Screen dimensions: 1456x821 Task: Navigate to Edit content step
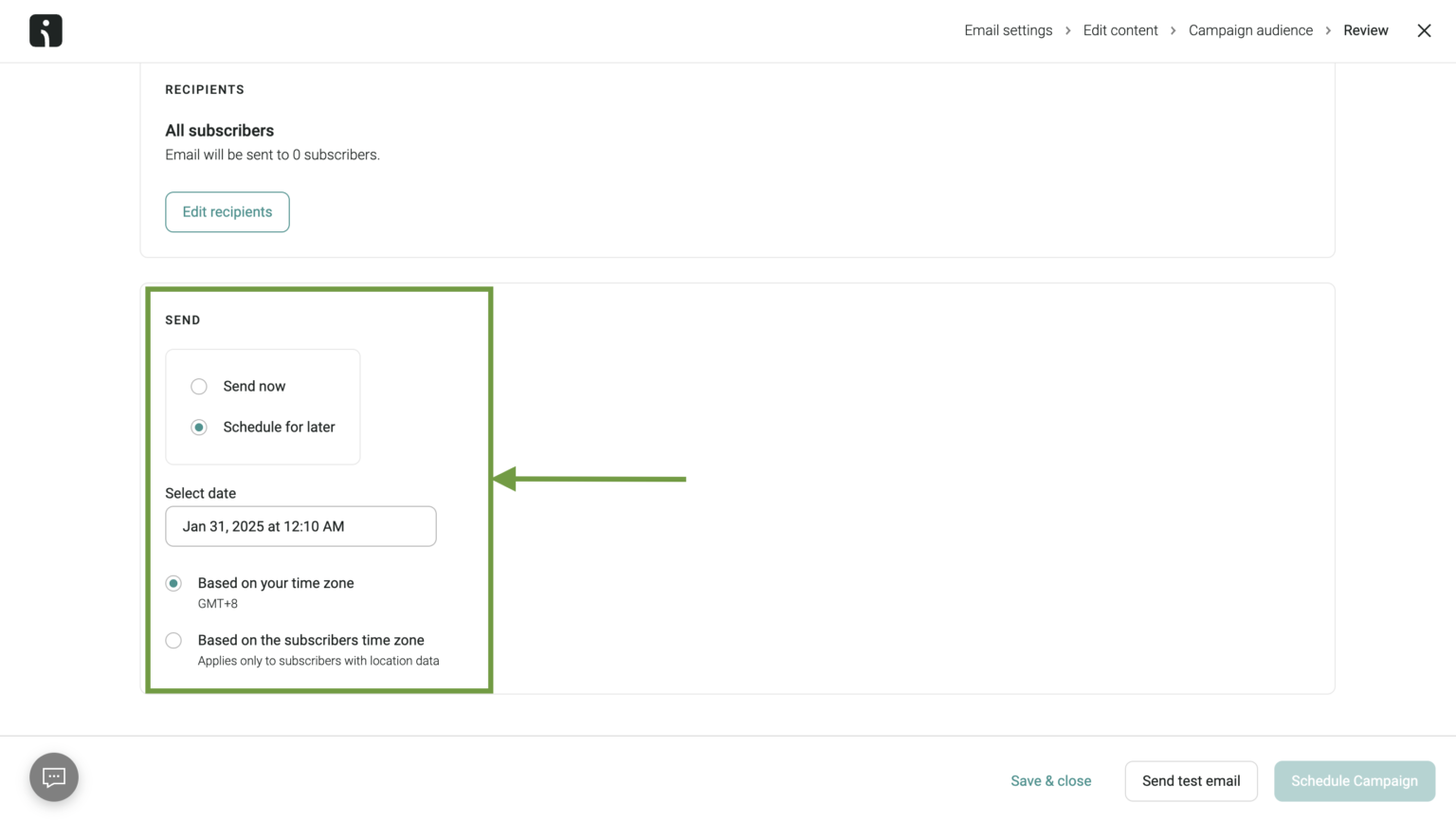point(1120,30)
